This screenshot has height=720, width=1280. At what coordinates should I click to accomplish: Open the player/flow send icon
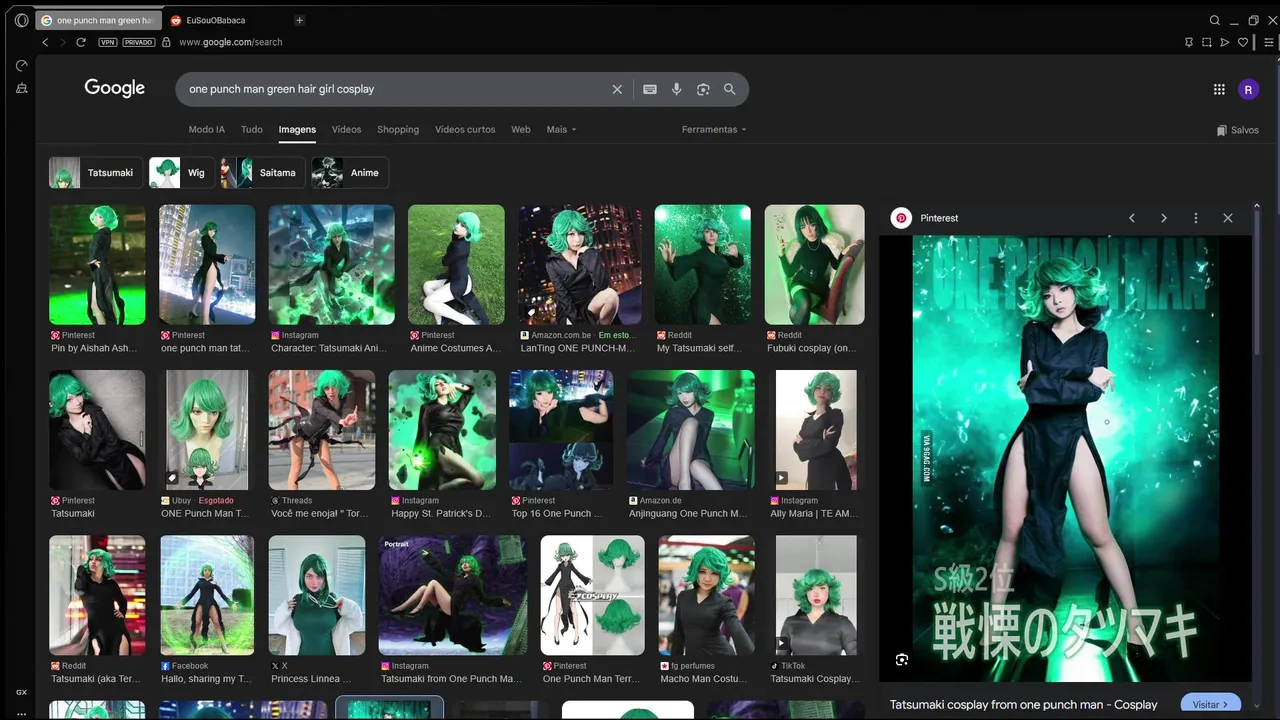pos(1225,42)
